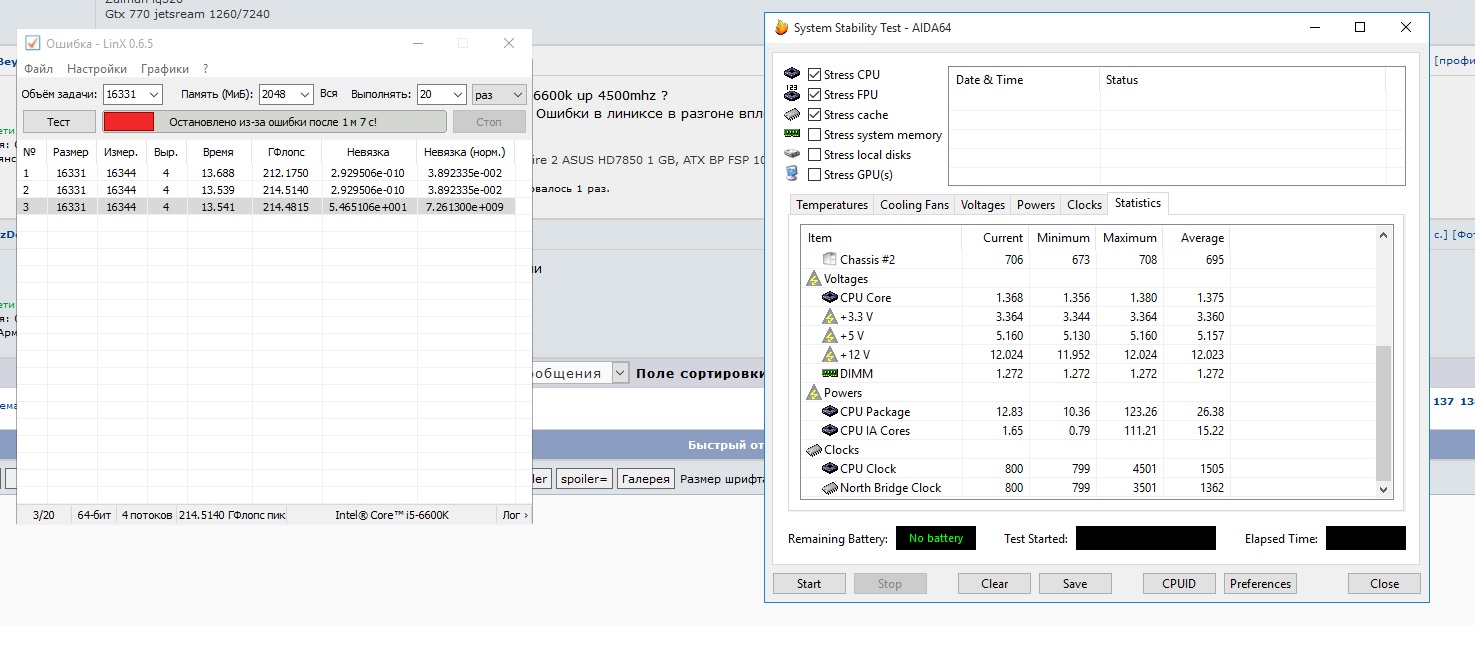The image size is (1475, 648).
Task: Open Preferences in AIDA64
Action: pyautogui.click(x=1260, y=584)
